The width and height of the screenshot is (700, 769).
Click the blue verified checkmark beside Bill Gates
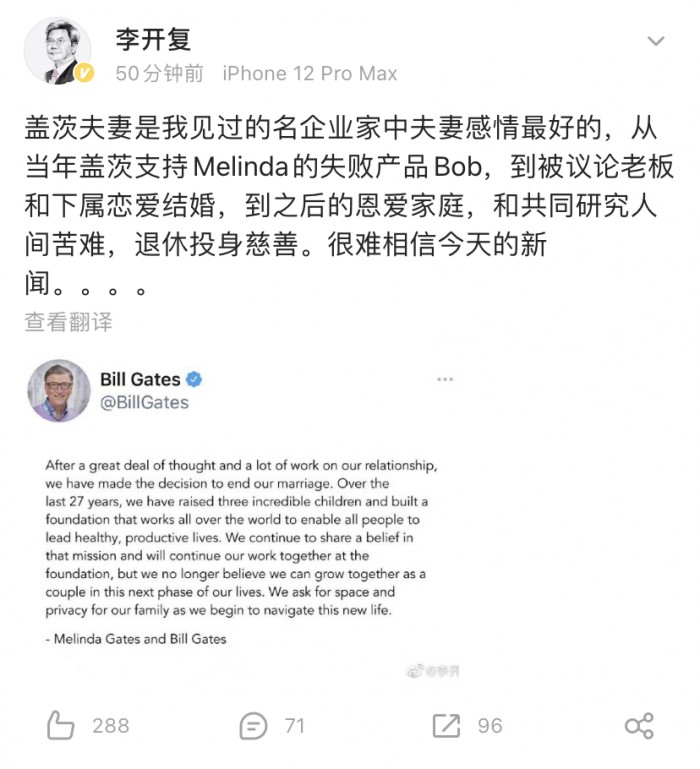[x=194, y=379]
